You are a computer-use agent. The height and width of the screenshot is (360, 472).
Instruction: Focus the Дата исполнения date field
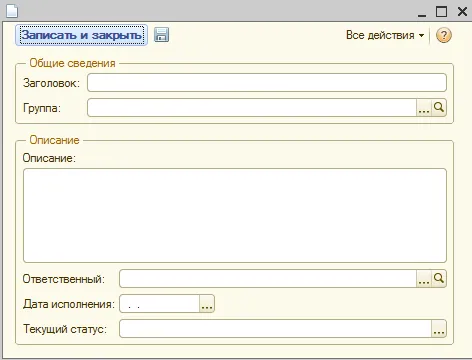point(159,304)
